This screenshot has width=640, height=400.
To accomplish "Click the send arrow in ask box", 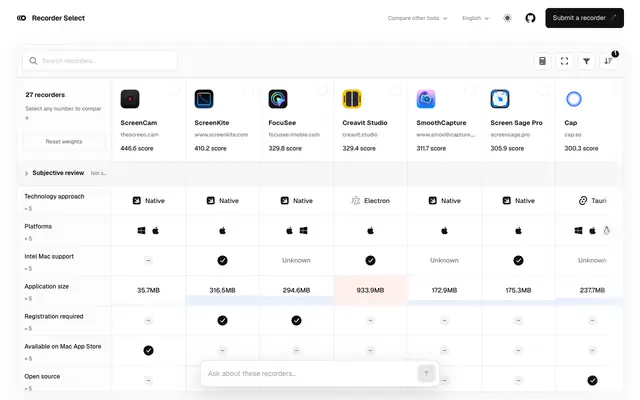I will [426, 373].
